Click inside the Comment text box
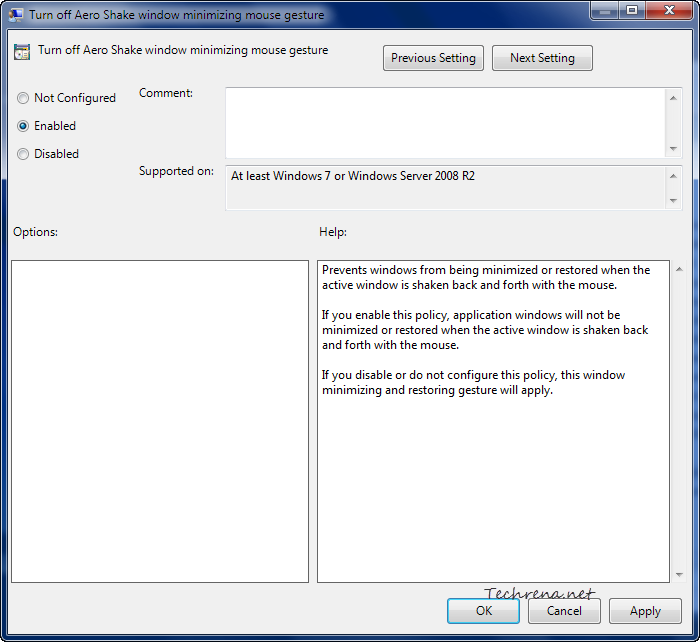Viewport: 700px width, 642px height. (445, 123)
